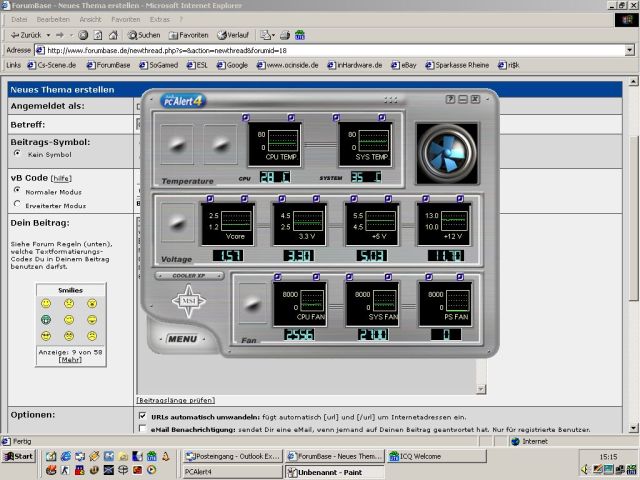Screen dimensions: 640x480
Task: Select the Kein Symbol radio button
Action: pos(17,154)
